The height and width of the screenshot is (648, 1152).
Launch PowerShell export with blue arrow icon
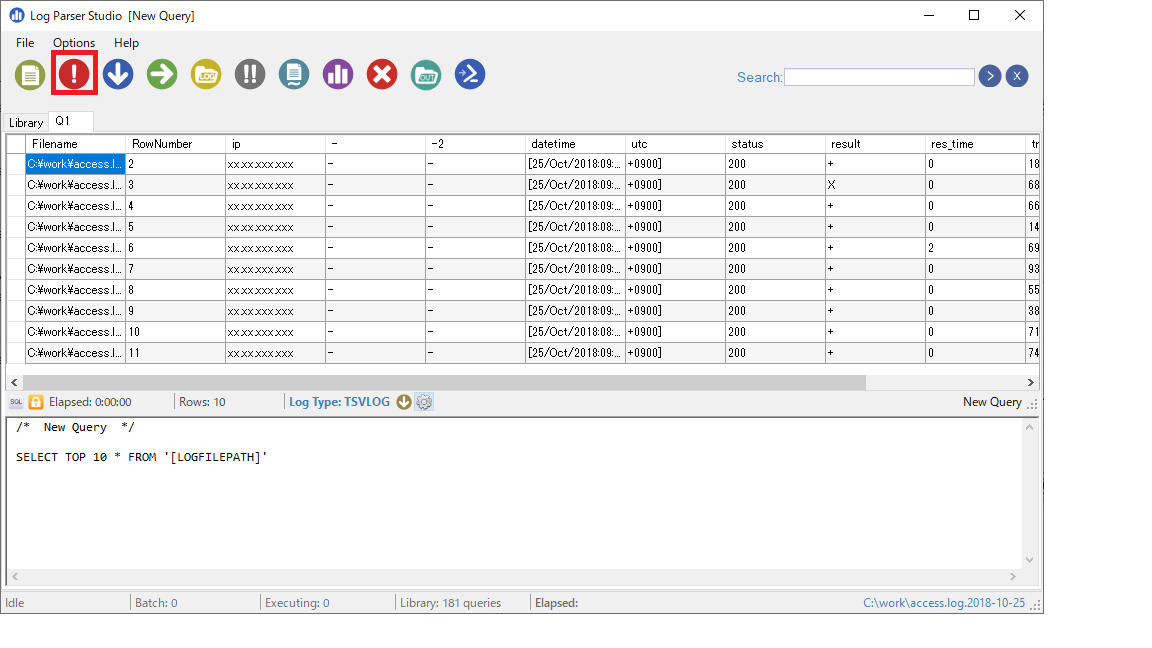pos(469,75)
